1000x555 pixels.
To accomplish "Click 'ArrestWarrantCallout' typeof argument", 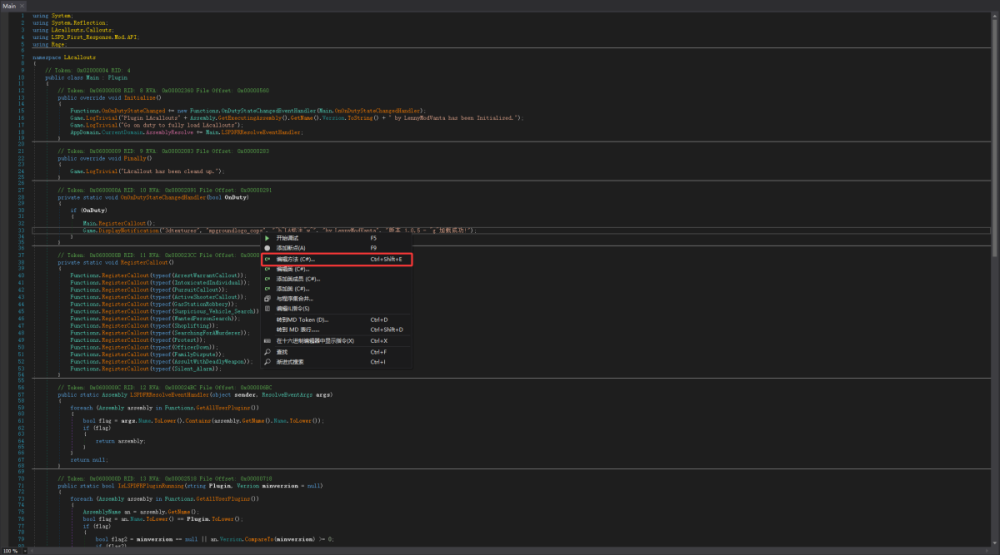I will 208,276.
